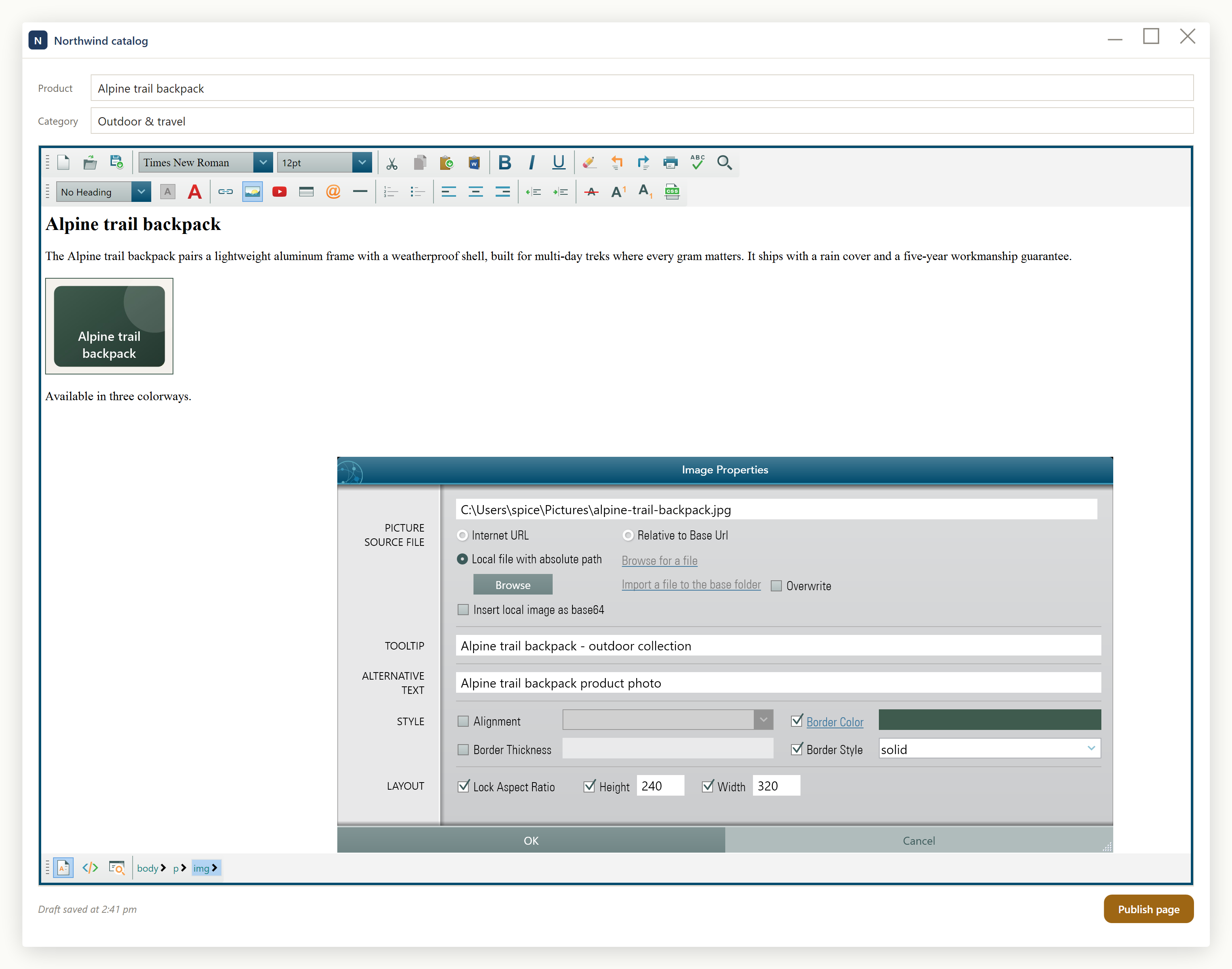Image resolution: width=1232 pixels, height=969 pixels.
Task: Click the red font color icon
Action: click(x=195, y=192)
